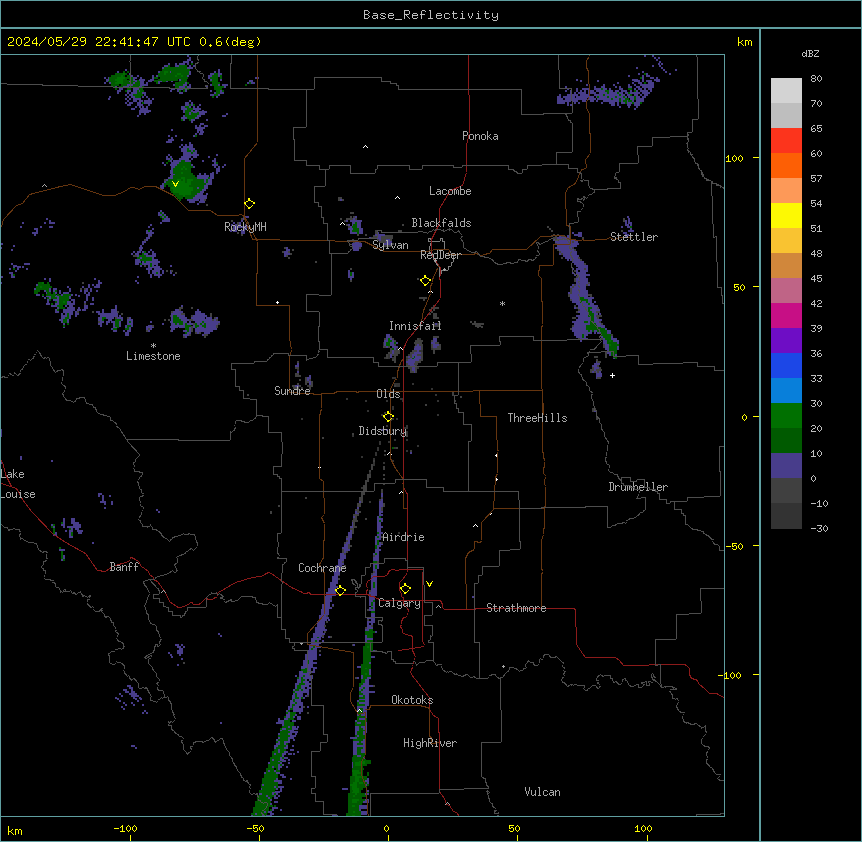Image resolution: width=862 pixels, height=842 pixels.
Task: Click the Drumheller label
Action: coord(638,487)
